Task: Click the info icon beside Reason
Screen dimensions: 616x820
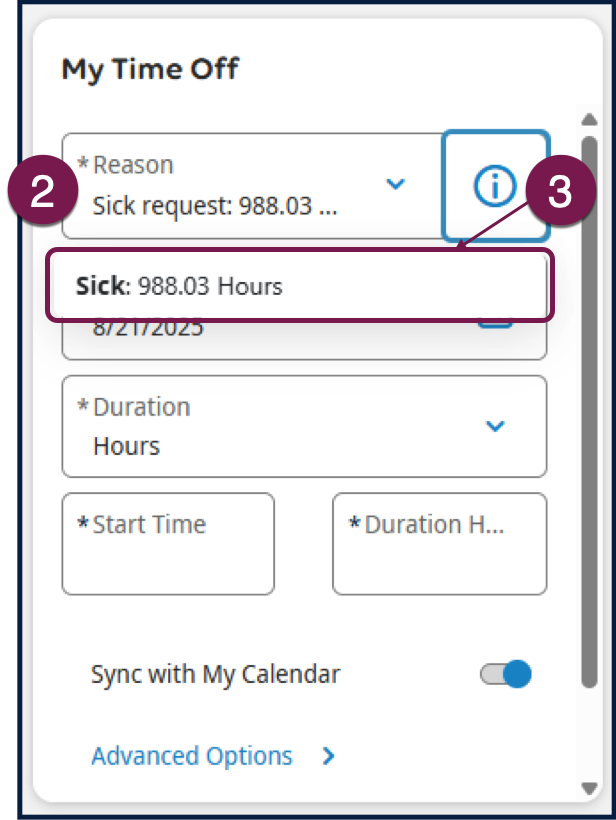Action: 495,185
